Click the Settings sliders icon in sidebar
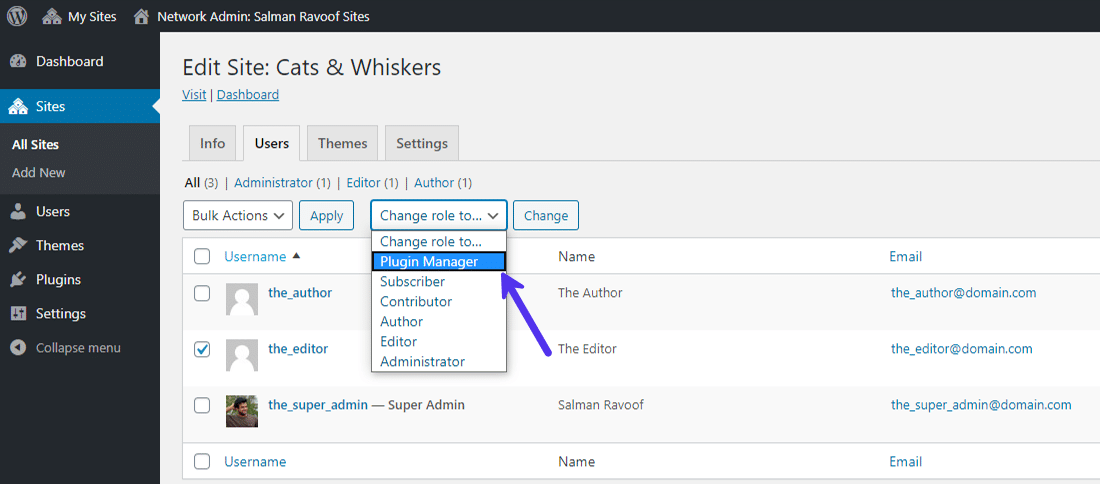The image size is (1100, 484). coord(18,313)
